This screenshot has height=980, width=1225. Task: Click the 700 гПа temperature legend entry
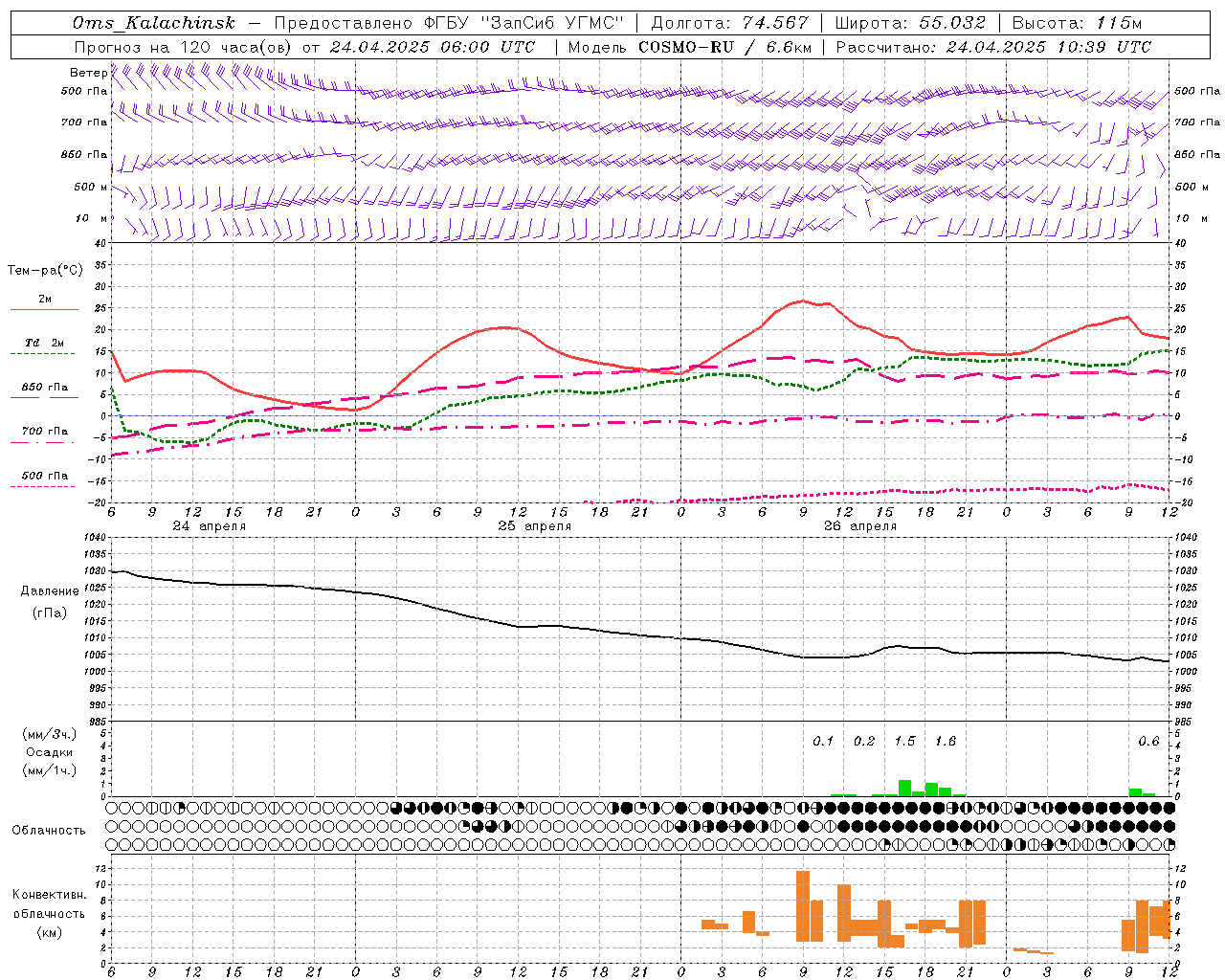click(x=44, y=431)
